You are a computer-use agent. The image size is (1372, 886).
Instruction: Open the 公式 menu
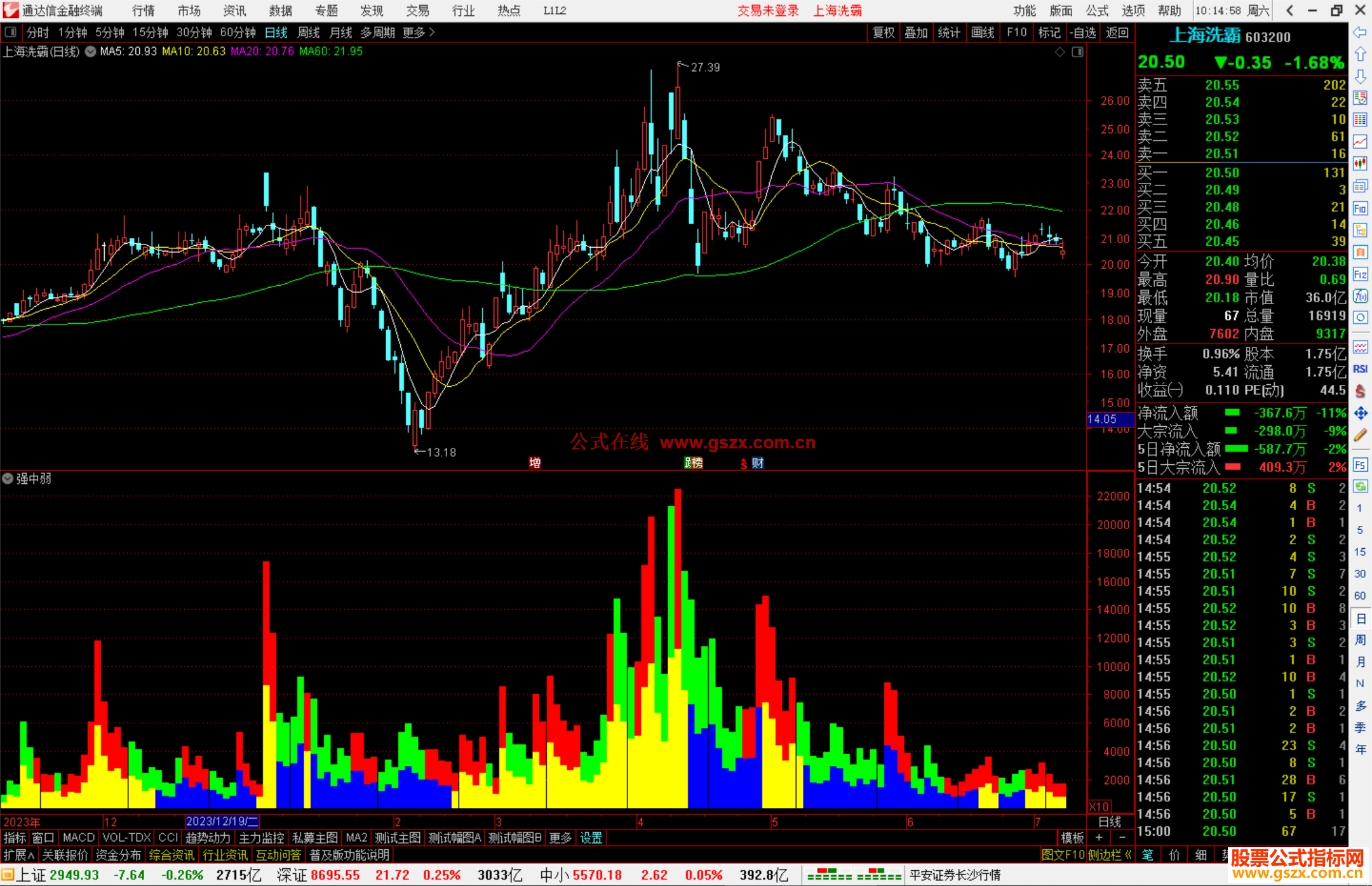point(1097,11)
